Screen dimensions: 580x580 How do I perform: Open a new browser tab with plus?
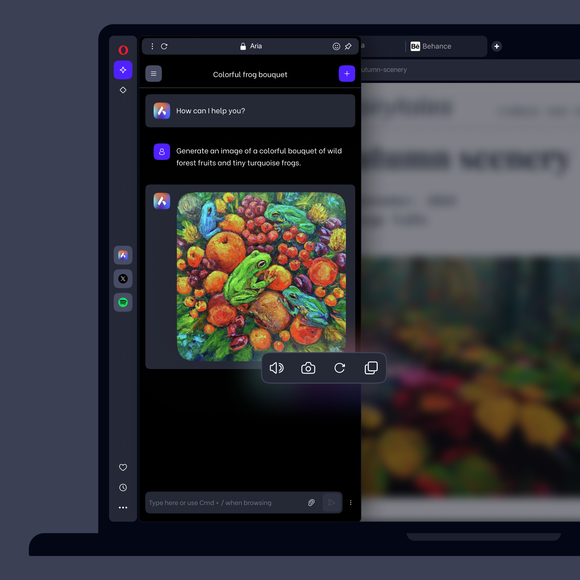[497, 46]
